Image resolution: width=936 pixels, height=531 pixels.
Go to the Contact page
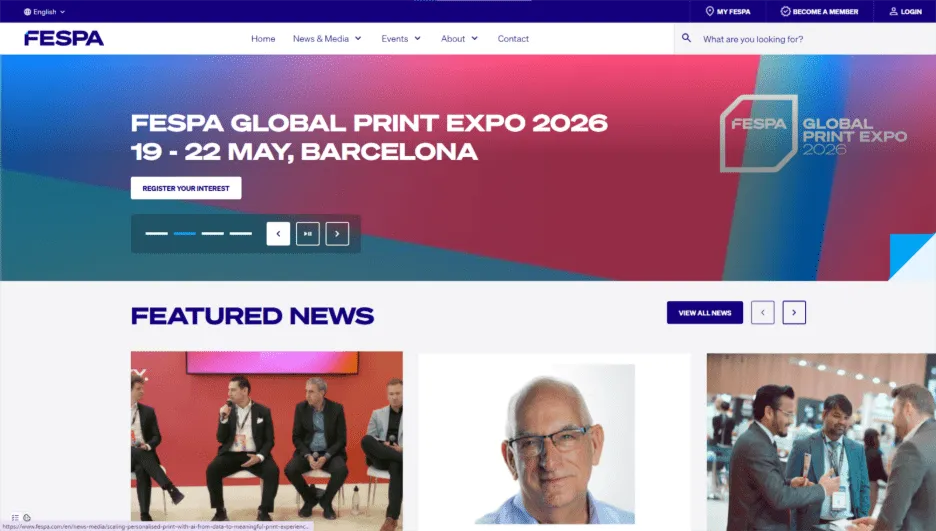tap(513, 39)
